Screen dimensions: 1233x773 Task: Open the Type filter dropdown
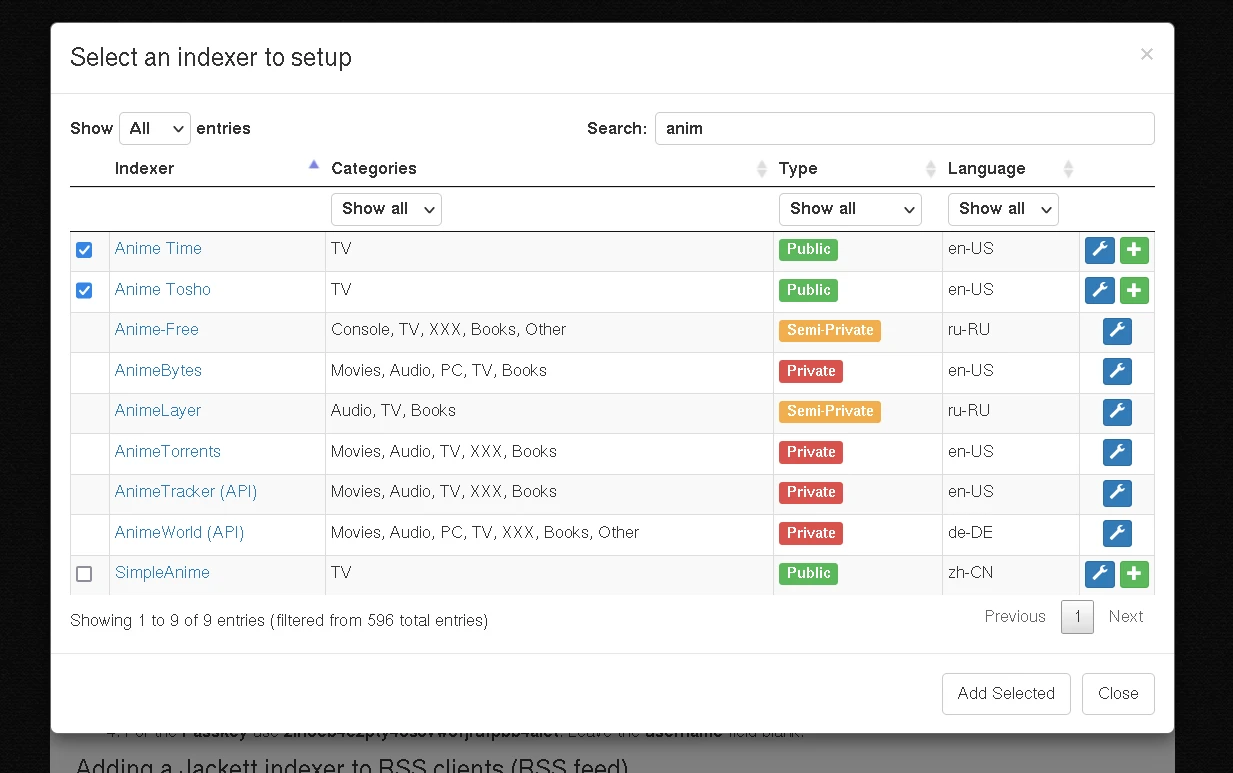(850, 209)
